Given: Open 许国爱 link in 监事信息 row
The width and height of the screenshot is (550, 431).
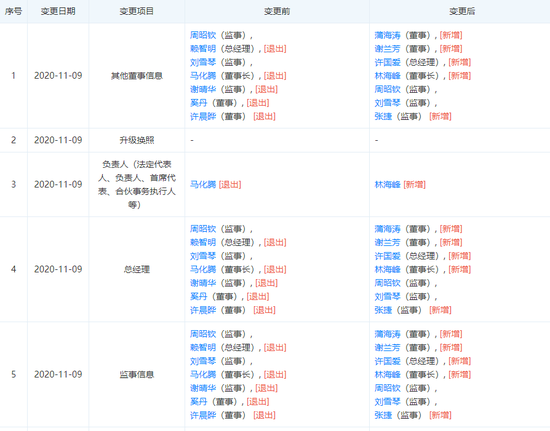Looking at the screenshot, I should tap(387, 361).
